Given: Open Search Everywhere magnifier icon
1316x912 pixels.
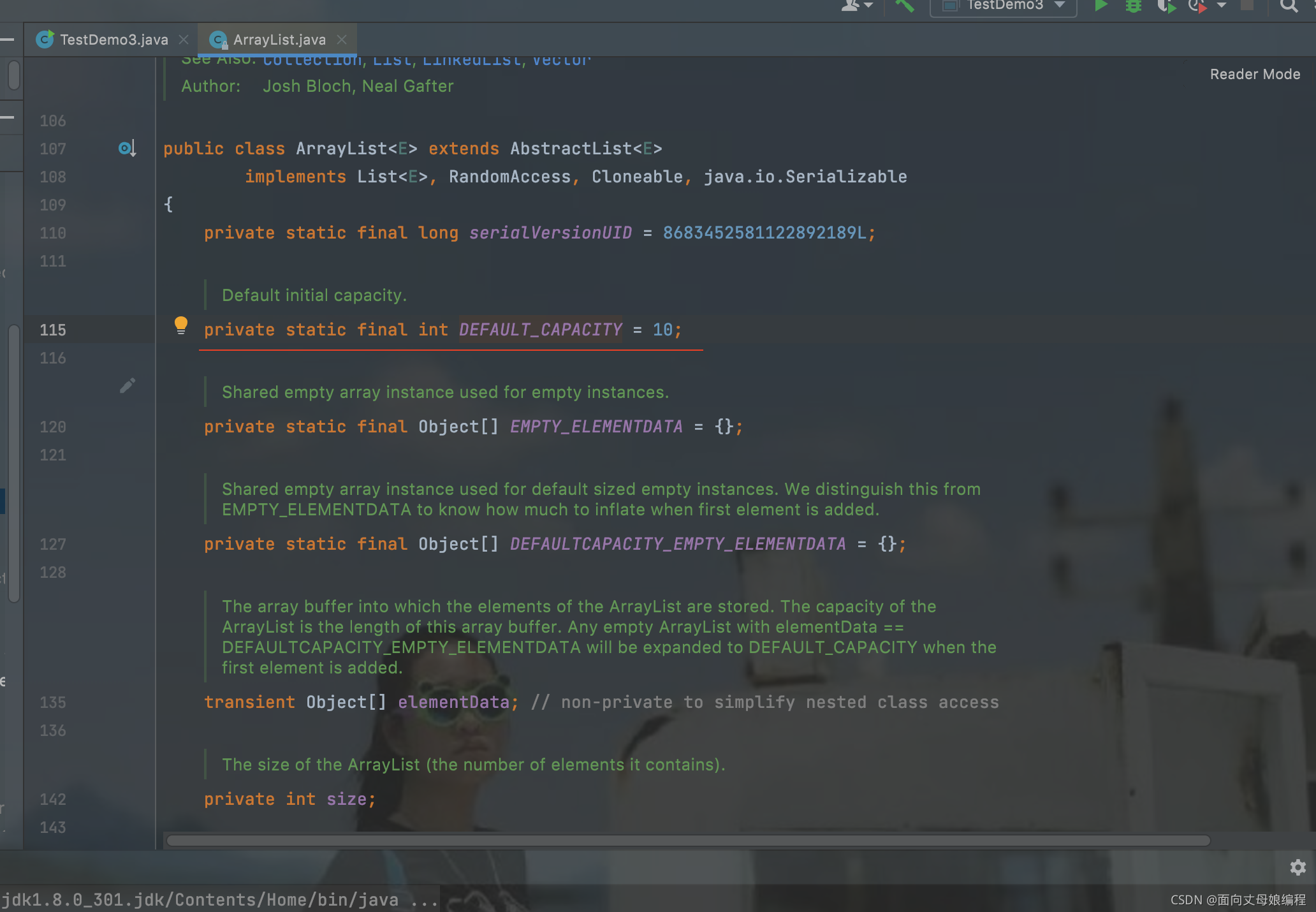Looking at the screenshot, I should pyautogui.click(x=1289, y=6).
